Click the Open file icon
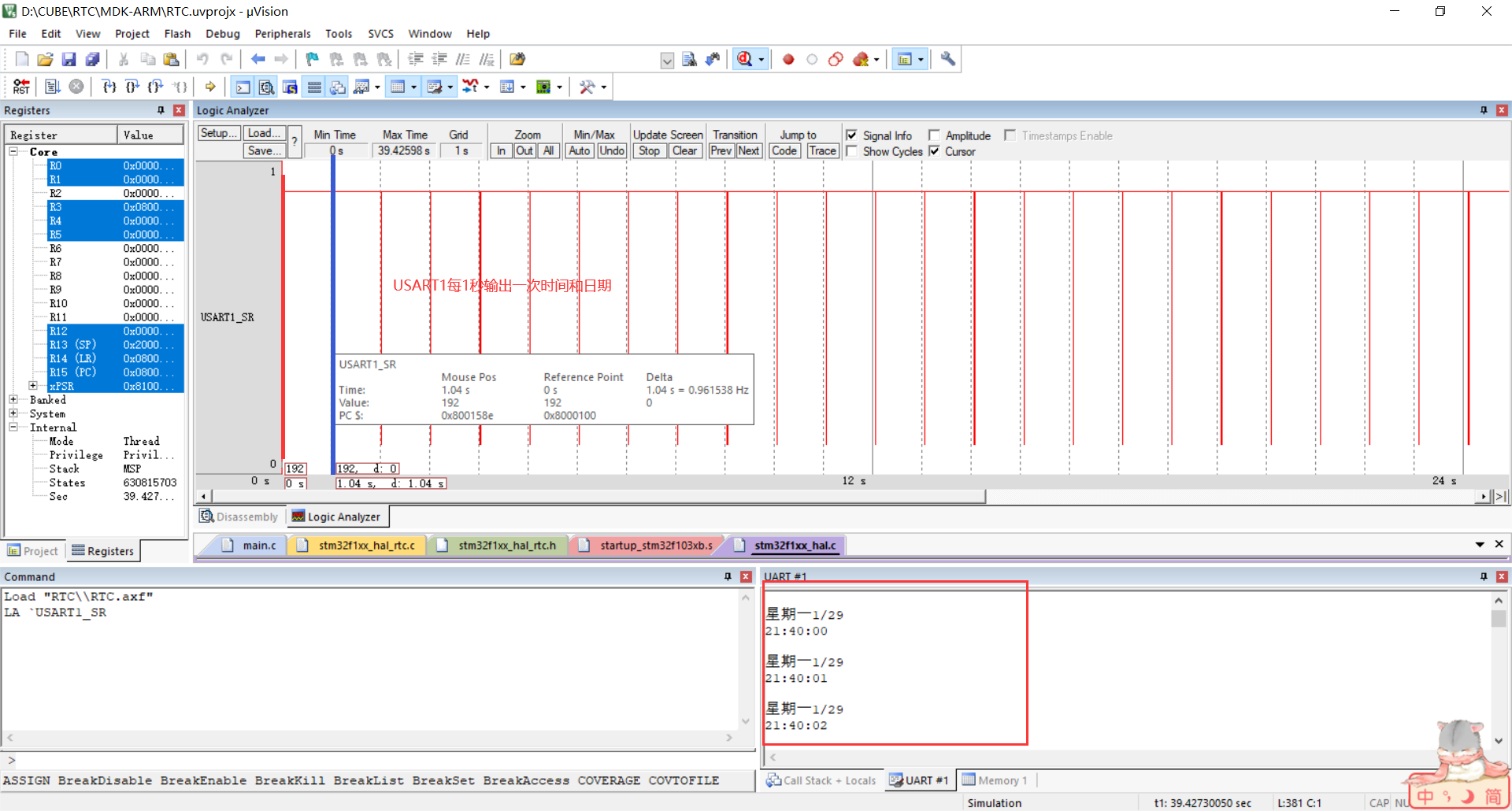The image size is (1512, 811). (46, 59)
